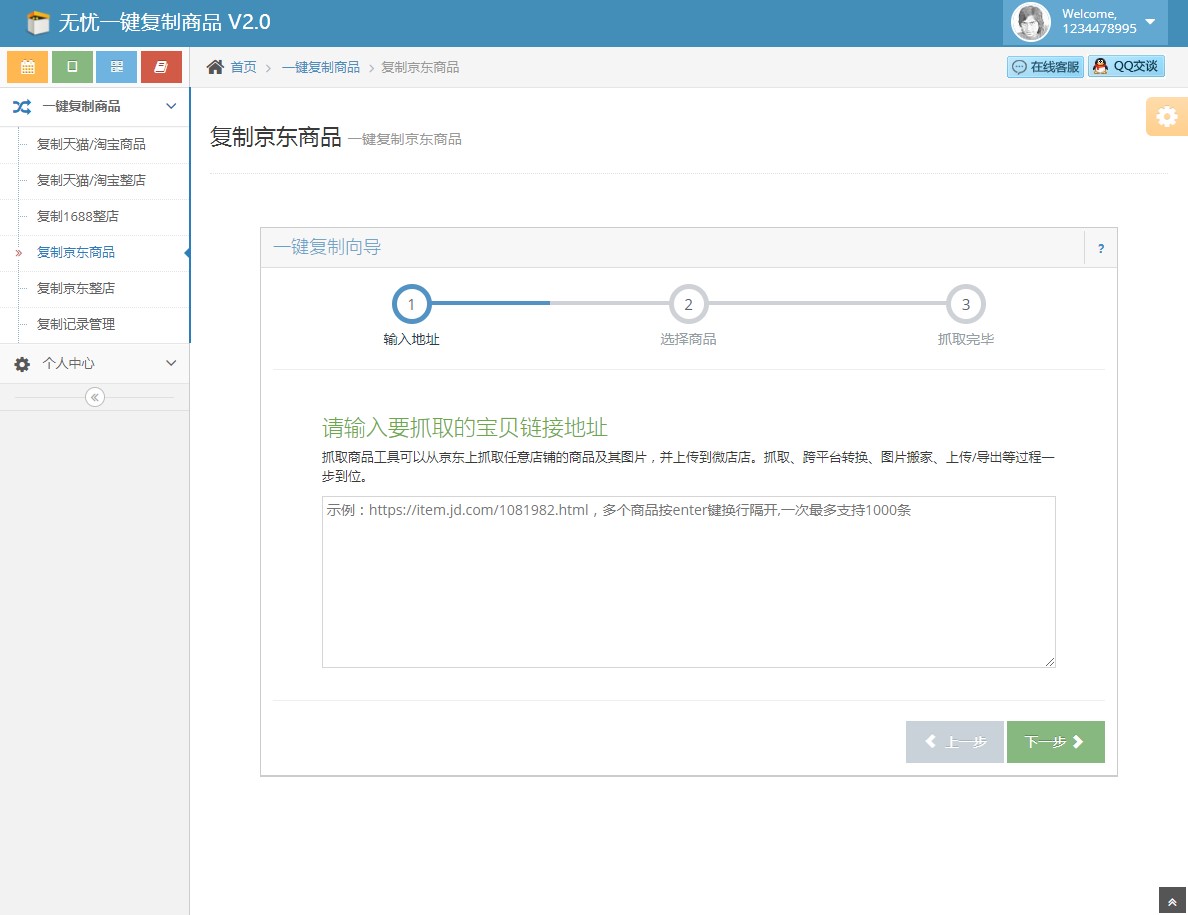Screen dimensions: 1188x915
Task: Click the 在线客服 button
Action: click(1046, 67)
